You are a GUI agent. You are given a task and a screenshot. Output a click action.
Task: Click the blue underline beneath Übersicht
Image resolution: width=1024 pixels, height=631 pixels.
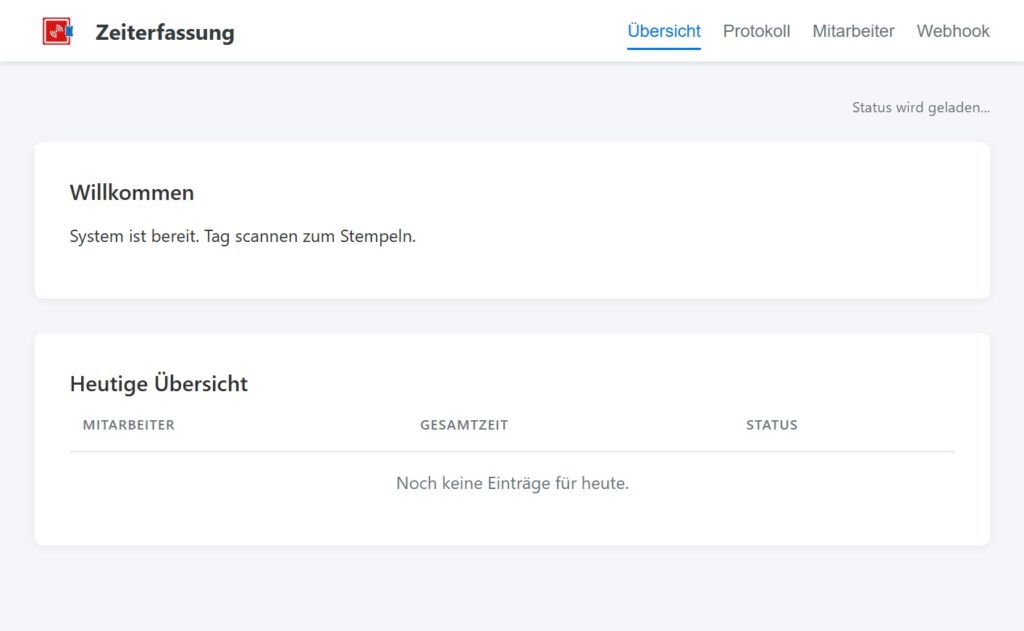click(664, 48)
